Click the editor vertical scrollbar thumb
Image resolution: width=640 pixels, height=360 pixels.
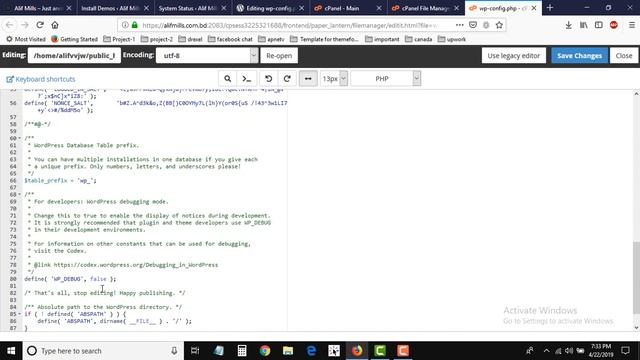636,278
